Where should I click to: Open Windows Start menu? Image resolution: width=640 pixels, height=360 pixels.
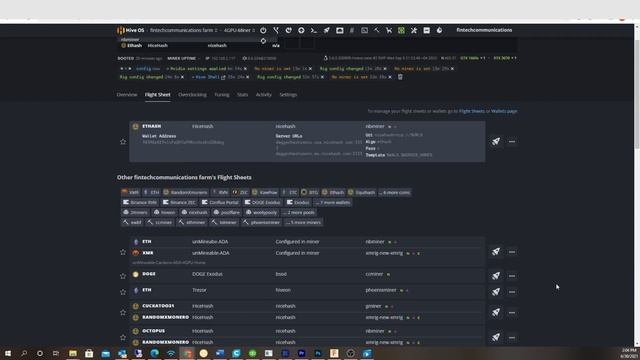(8, 353)
